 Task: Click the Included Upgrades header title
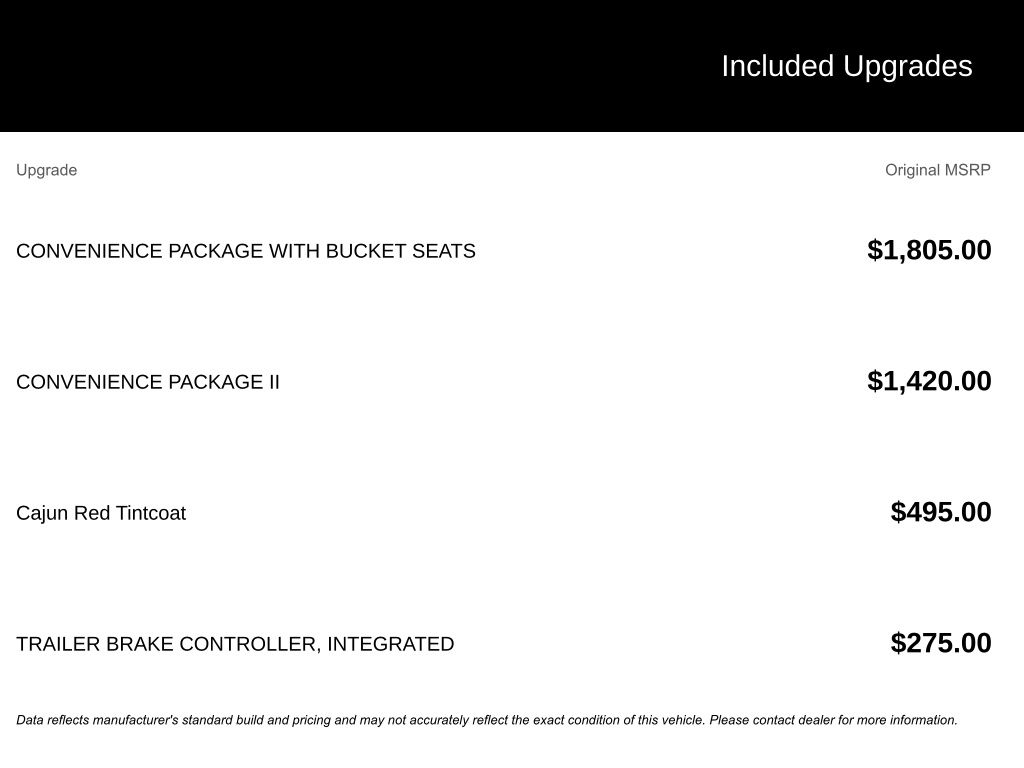pos(846,67)
